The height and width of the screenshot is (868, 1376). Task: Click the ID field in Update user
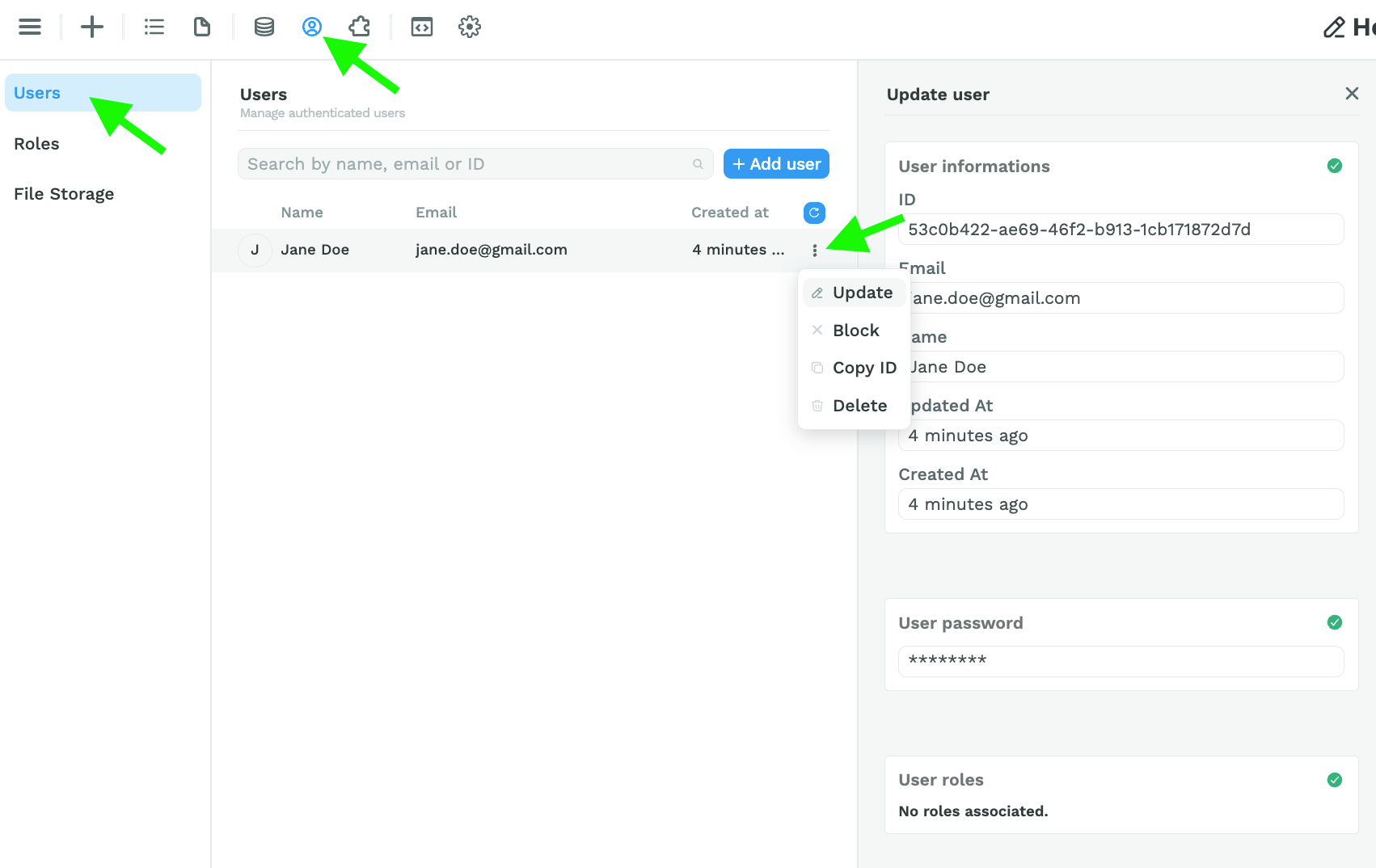1121,230
